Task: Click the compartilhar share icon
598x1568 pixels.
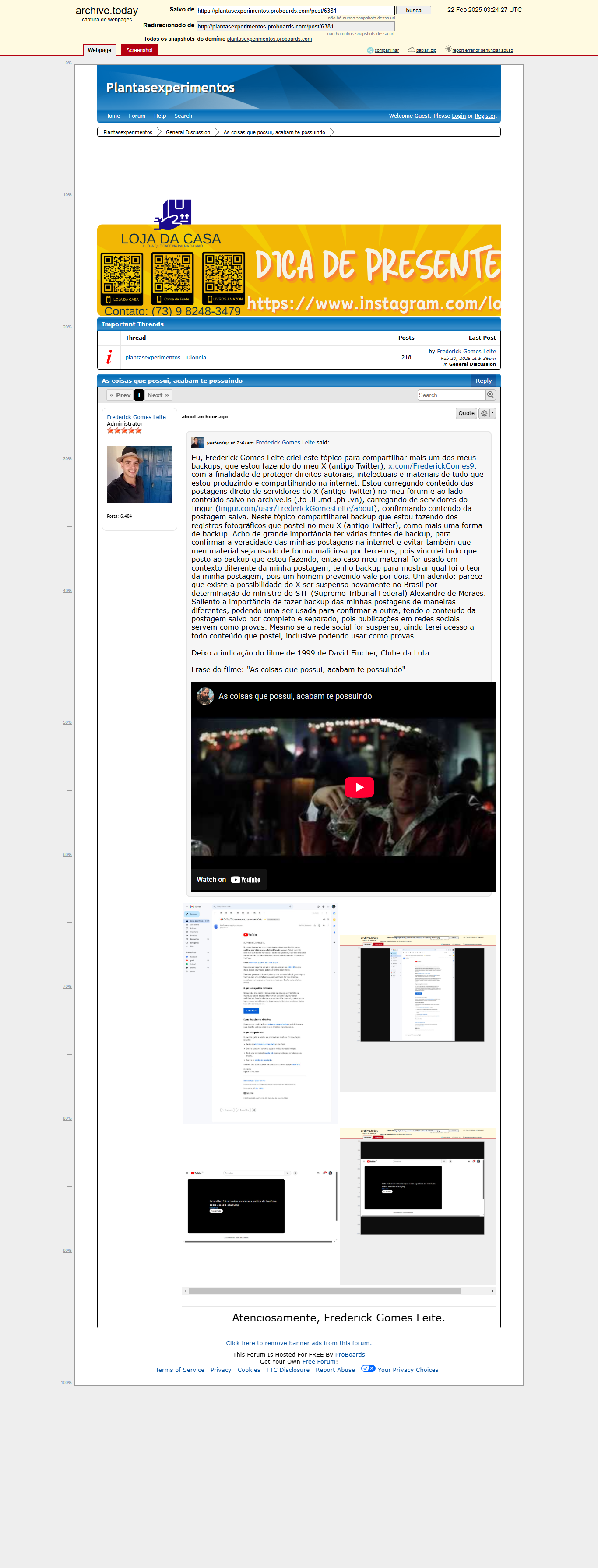Action: pos(370,50)
